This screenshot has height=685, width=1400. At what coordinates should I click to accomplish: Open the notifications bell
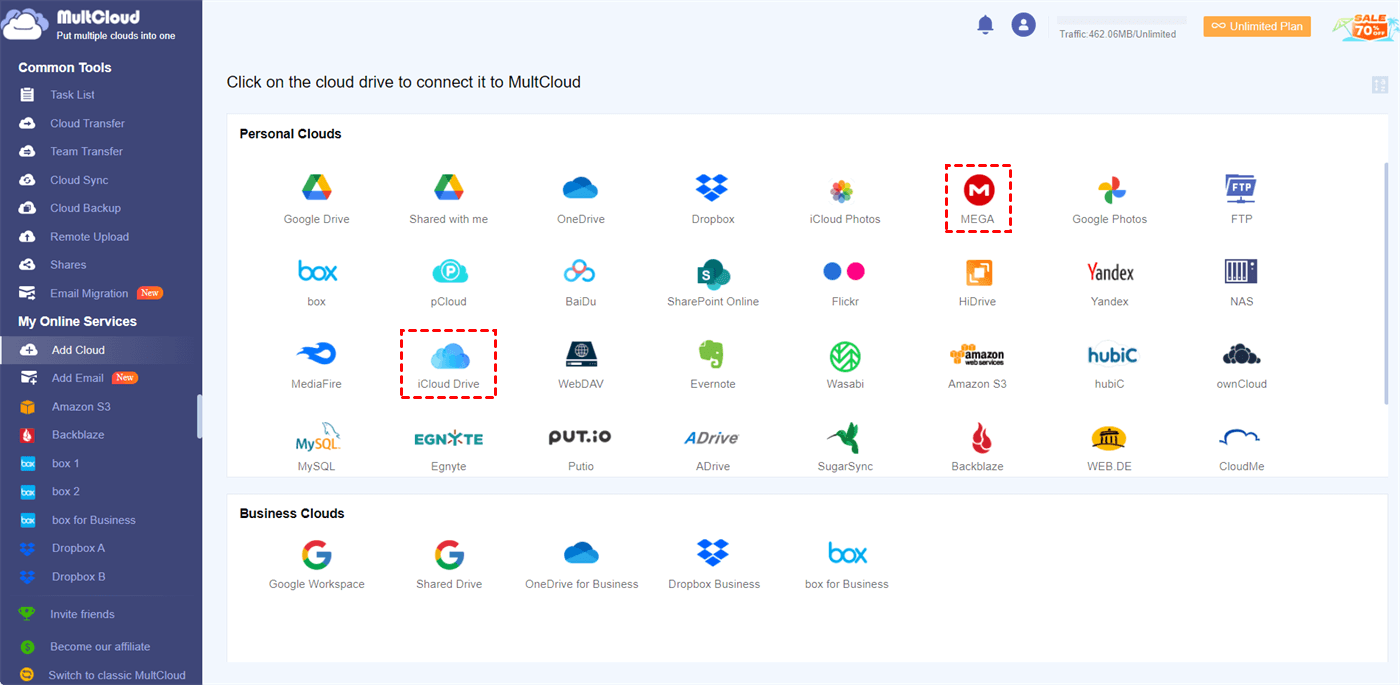coord(985,25)
